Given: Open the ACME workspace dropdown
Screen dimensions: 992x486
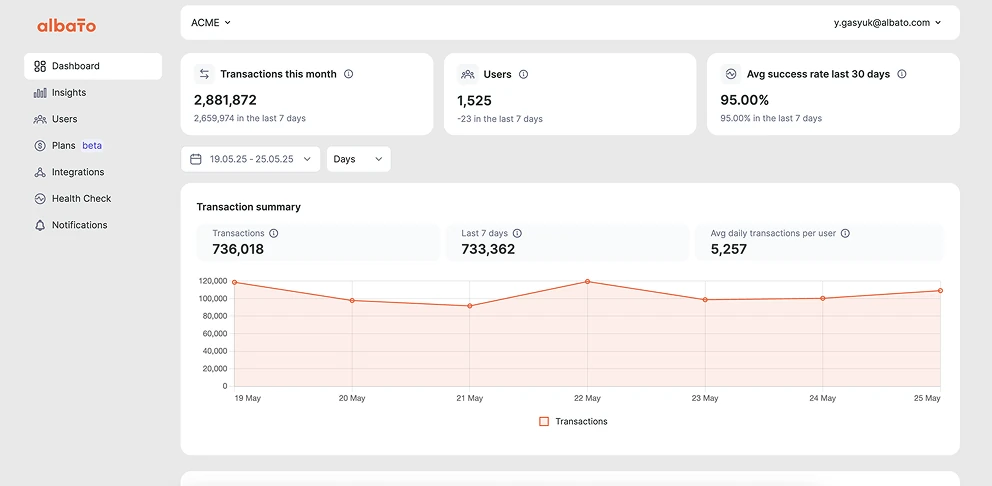Looking at the screenshot, I should pos(211,23).
